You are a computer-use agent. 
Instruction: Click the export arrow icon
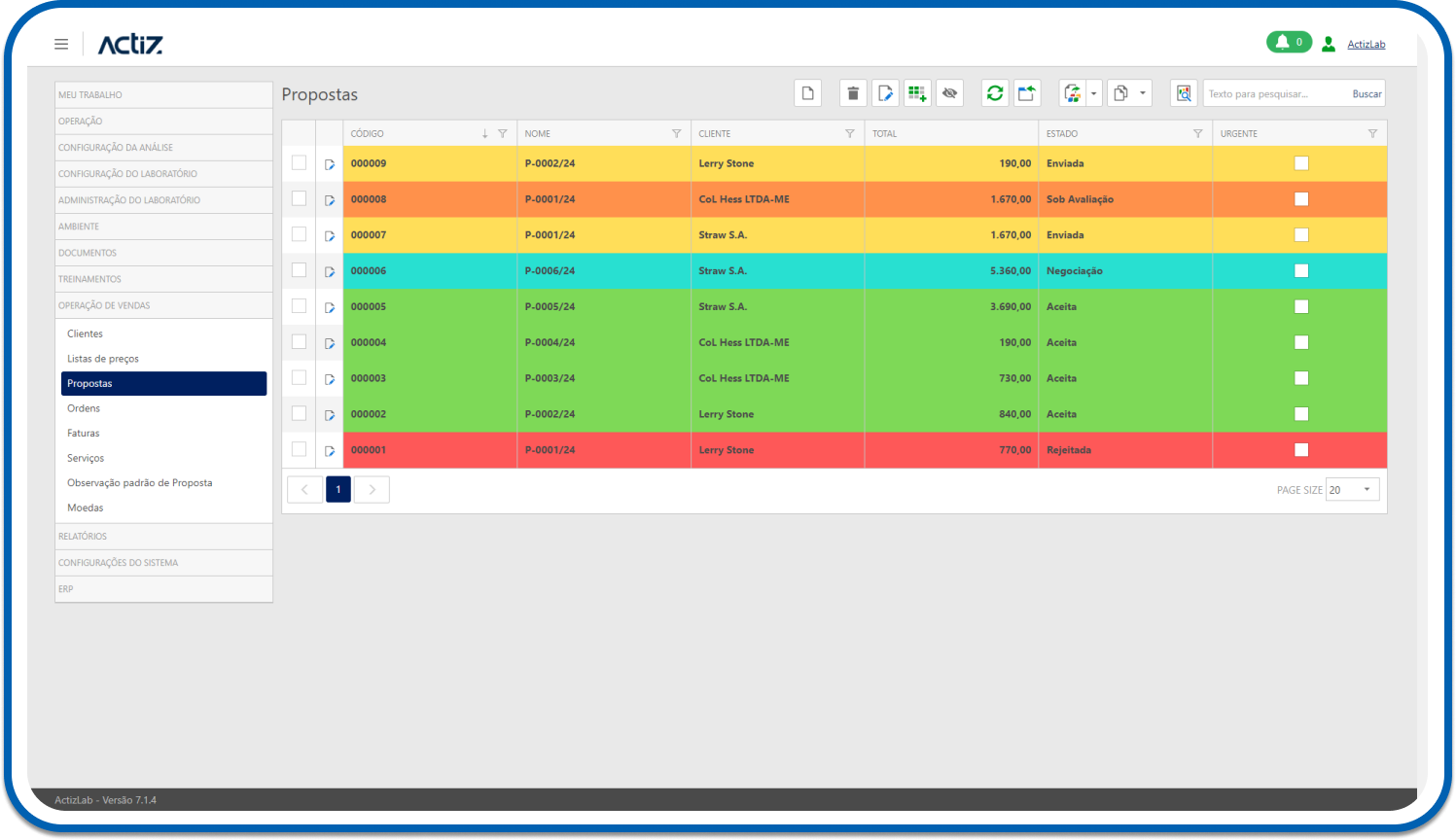click(1027, 93)
